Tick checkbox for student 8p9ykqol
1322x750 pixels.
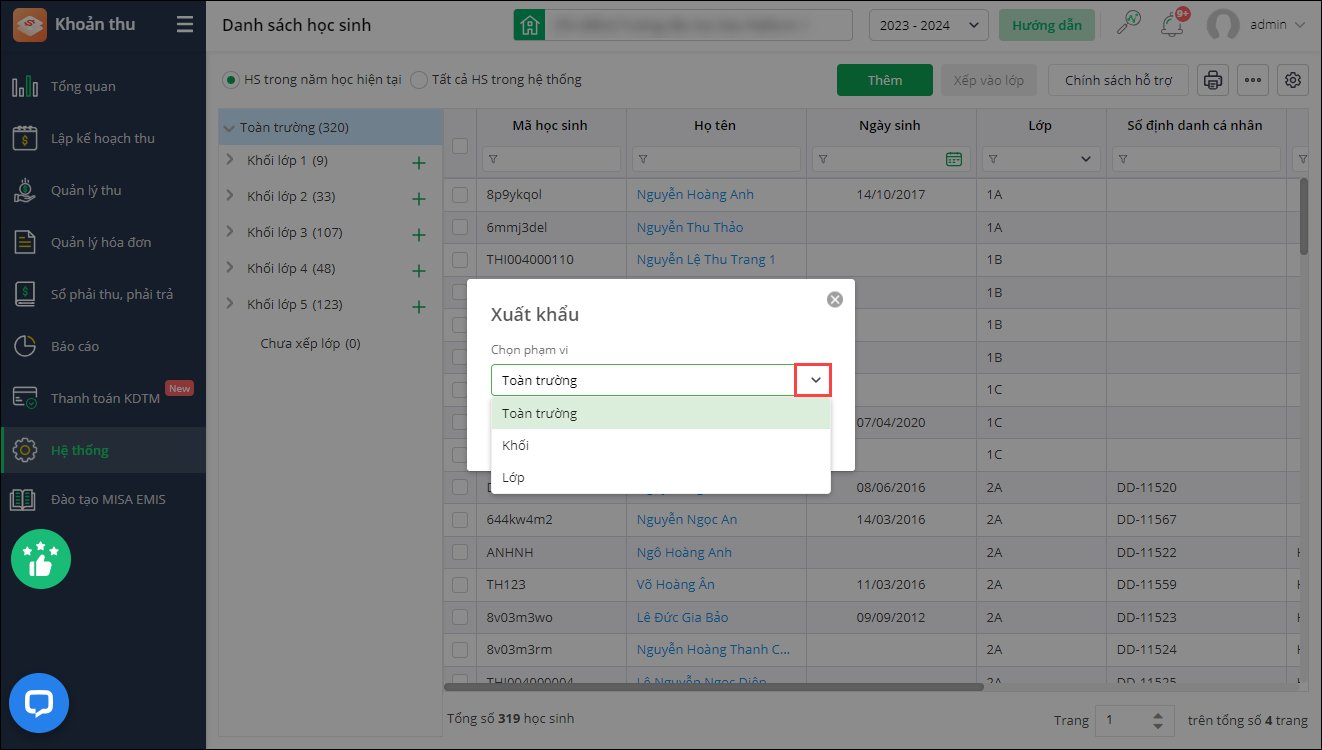pyautogui.click(x=460, y=195)
